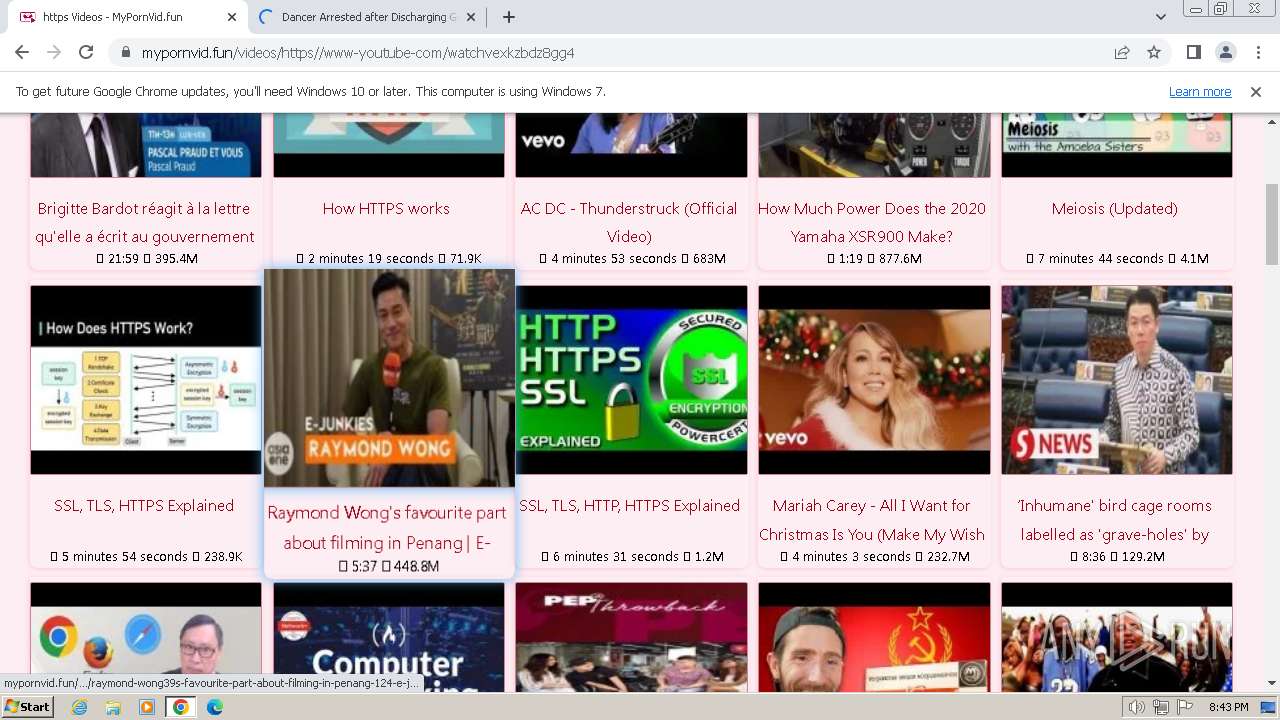1280x720 pixels.
Task: Go back to the previous page
Action: pos(22,52)
